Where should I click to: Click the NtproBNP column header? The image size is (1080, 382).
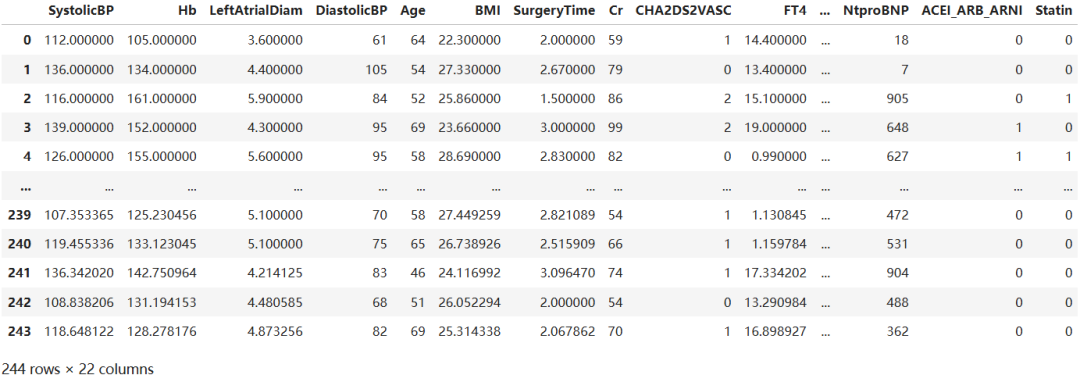[876, 11]
